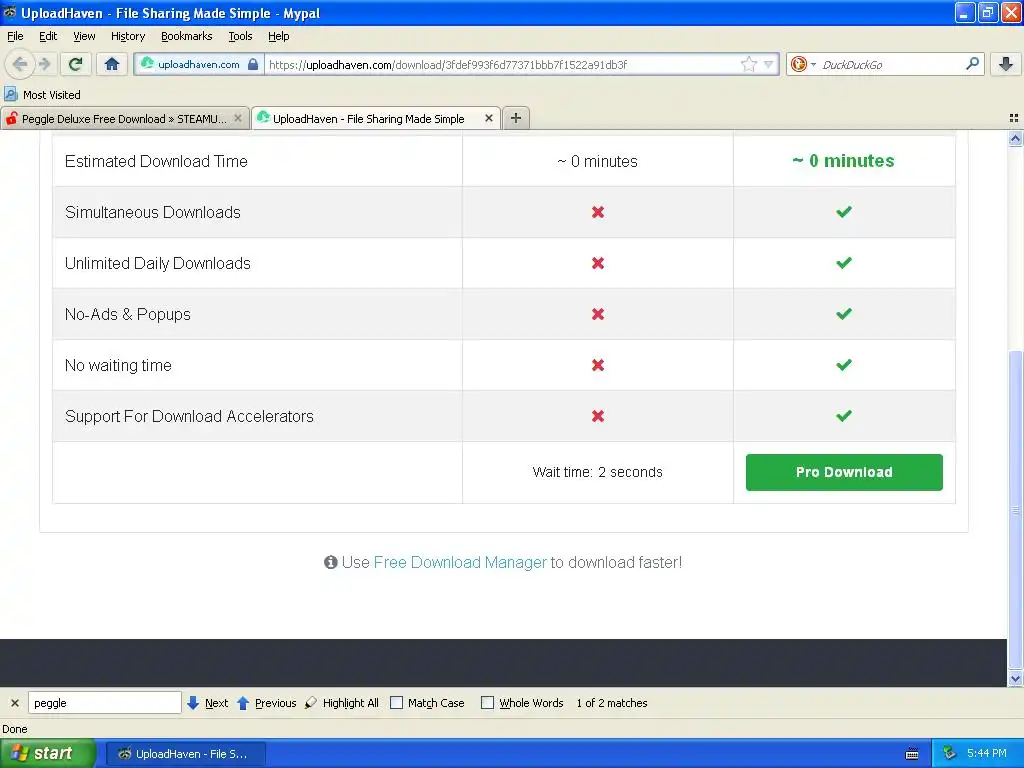Find Next match
This screenshot has height=768, width=1024.
point(208,703)
